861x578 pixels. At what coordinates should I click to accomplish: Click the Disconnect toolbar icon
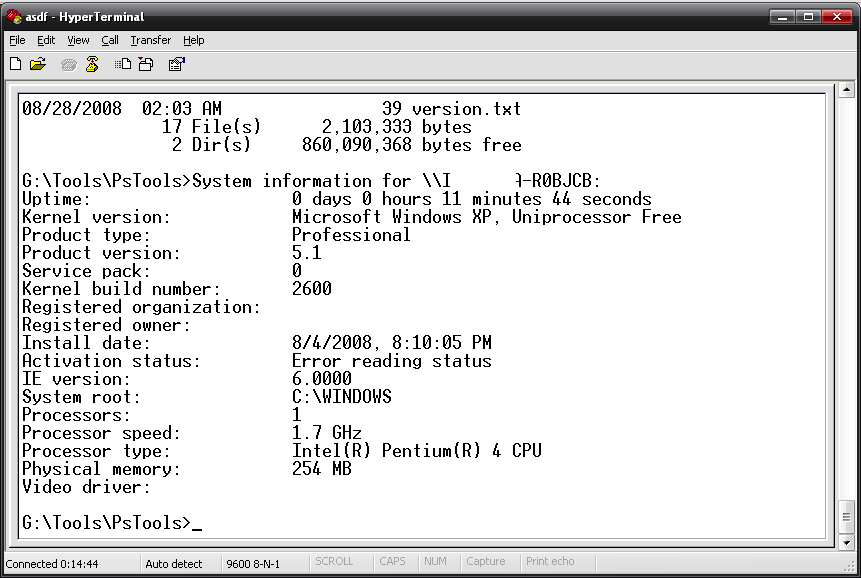click(x=92, y=64)
